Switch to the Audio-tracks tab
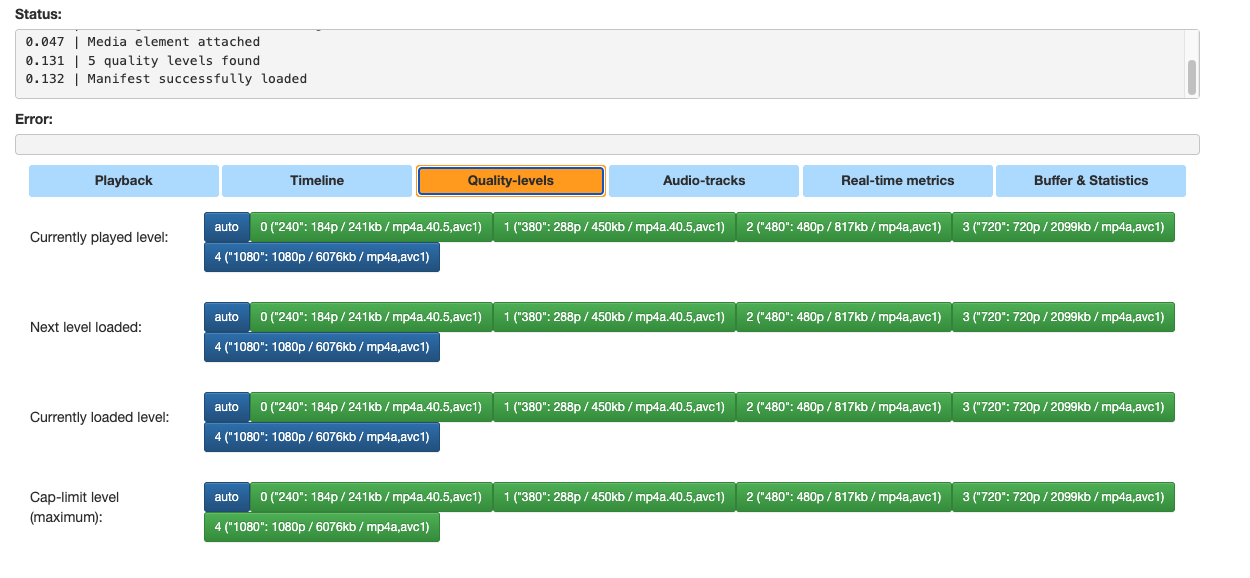 [704, 180]
